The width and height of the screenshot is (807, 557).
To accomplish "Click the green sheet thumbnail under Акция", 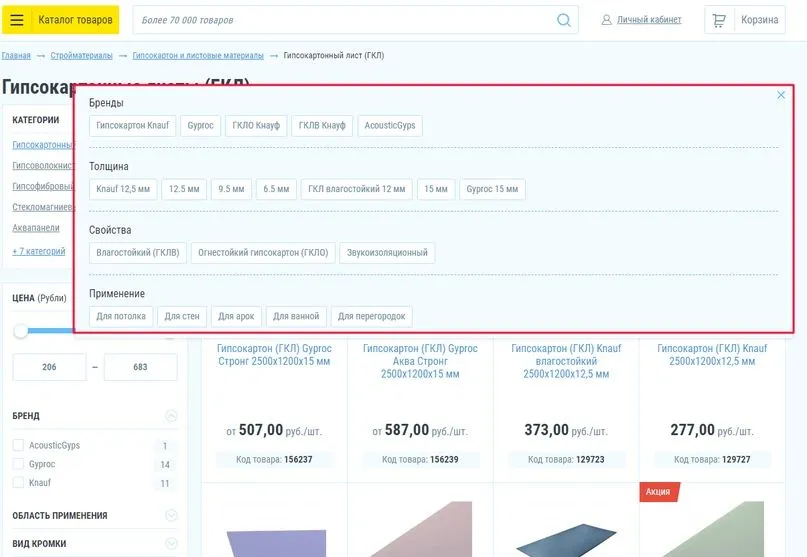I will tap(712, 530).
